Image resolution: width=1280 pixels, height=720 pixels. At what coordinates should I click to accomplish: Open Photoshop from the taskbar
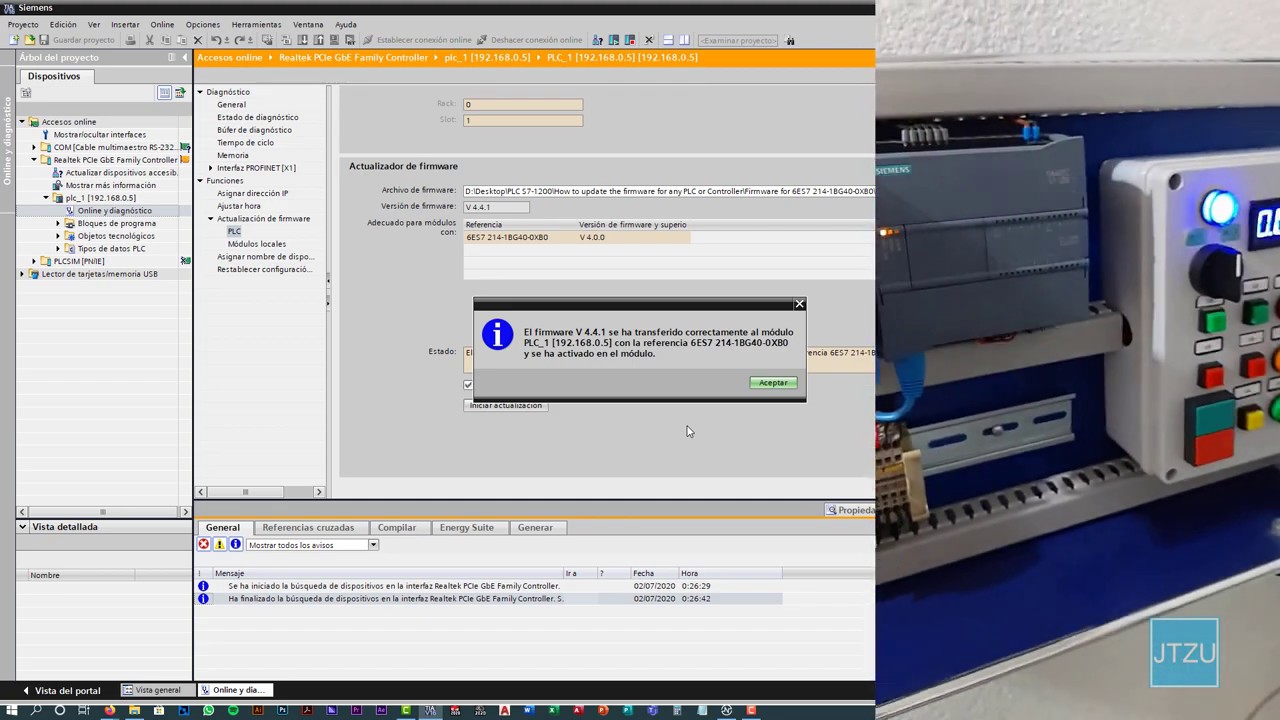(x=282, y=711)
